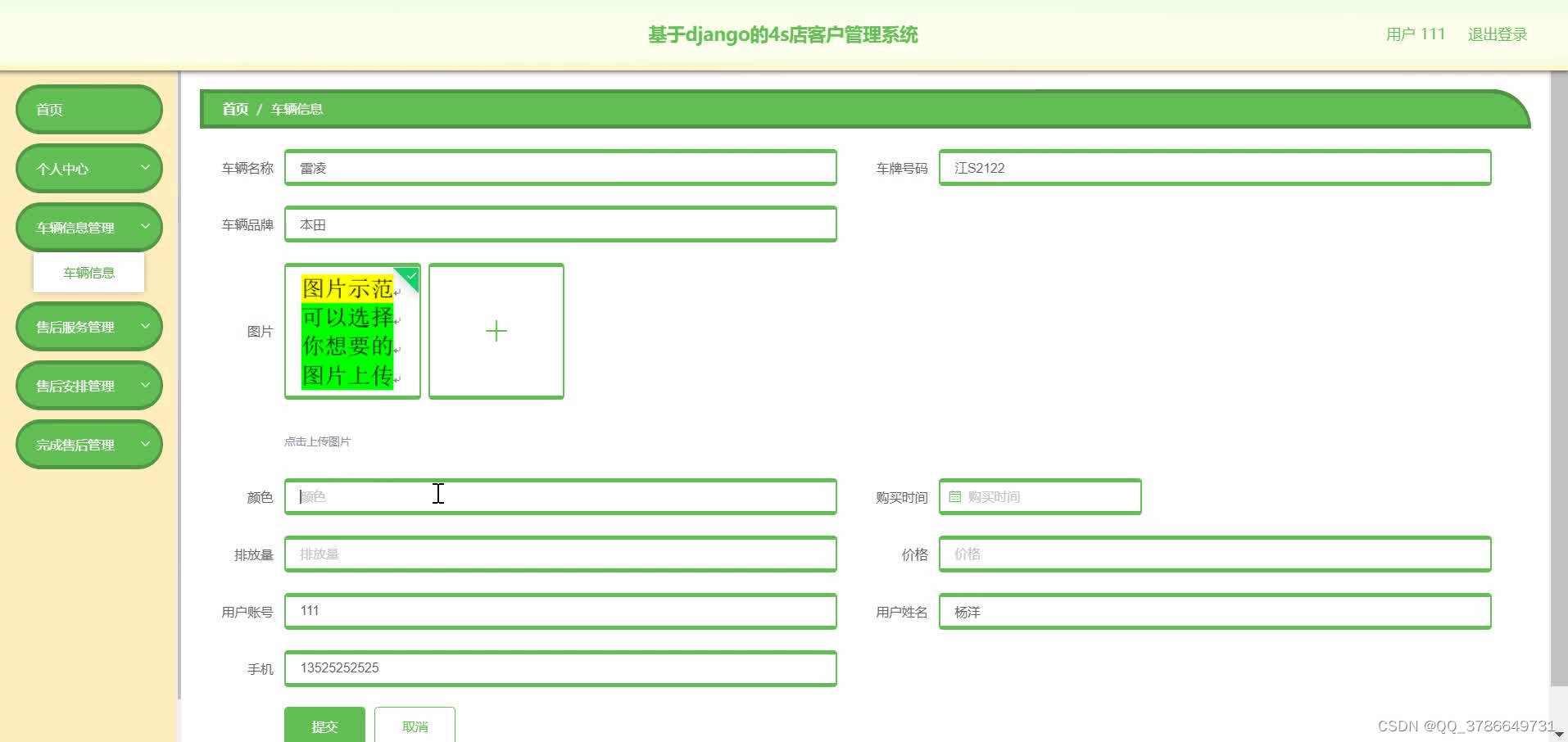Click into the 排放量 input field
Image resolution: width=1568 pixels, height=742 pixels.
click(x=560, y=554)
